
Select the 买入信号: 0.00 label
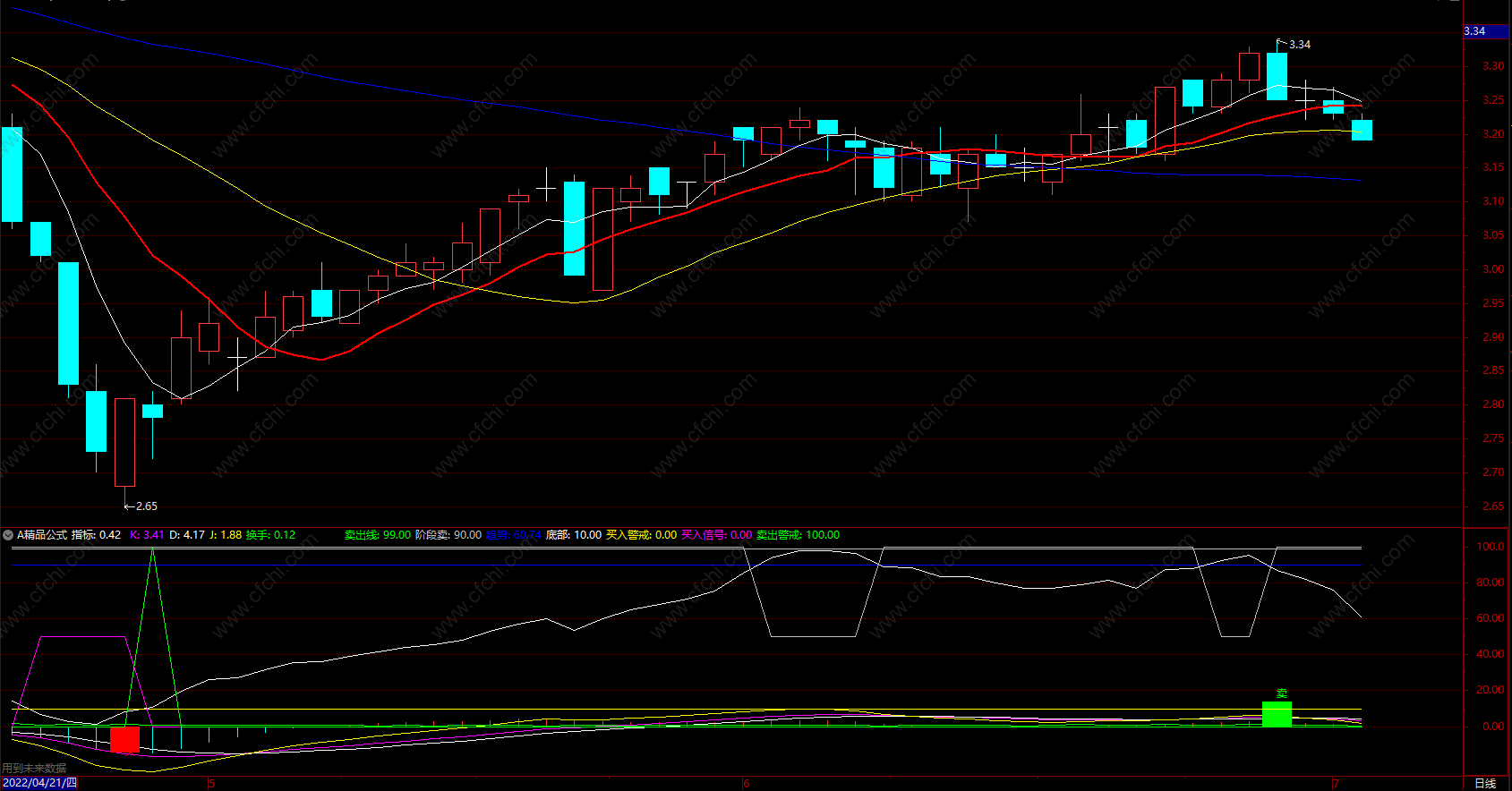point(717,535)
